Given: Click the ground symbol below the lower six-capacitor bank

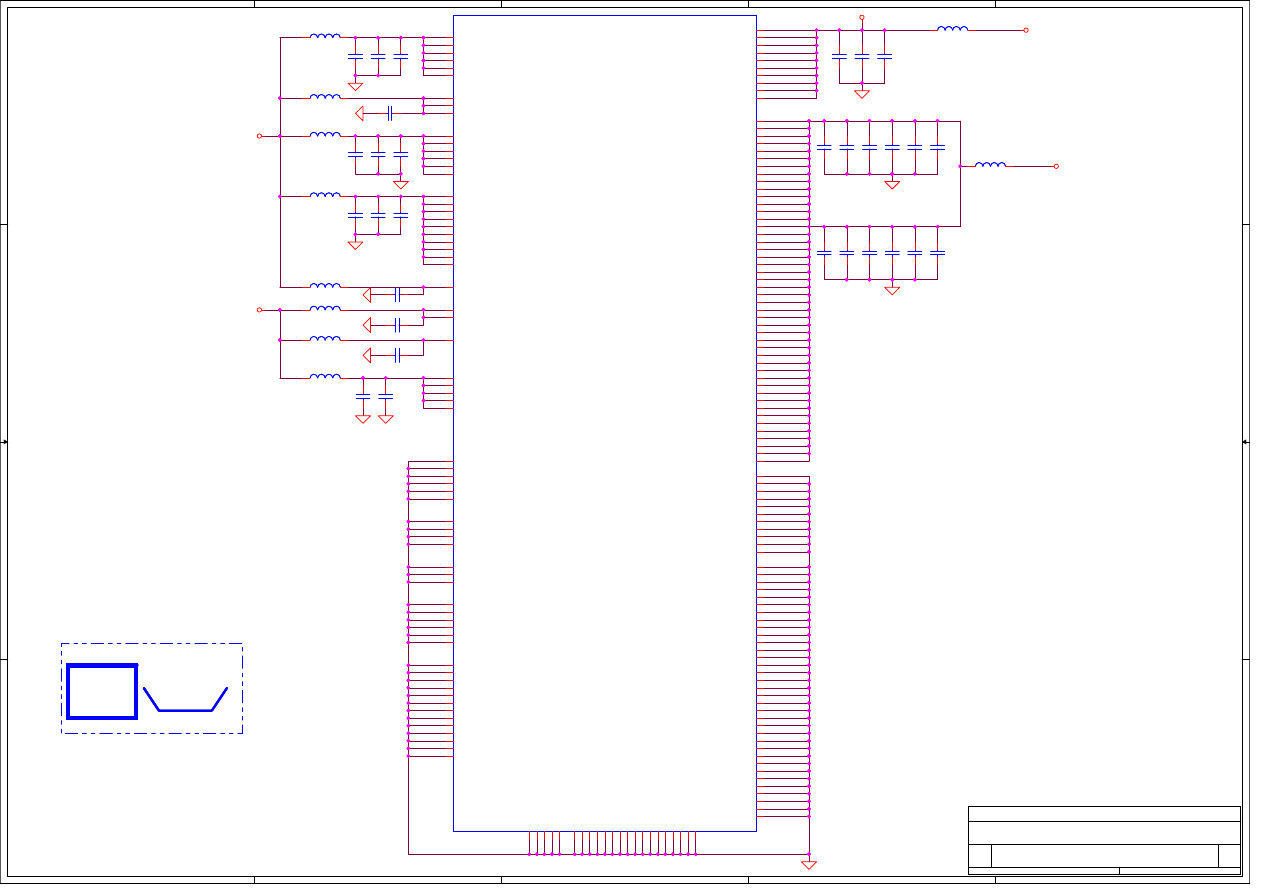Looking at the screenshot, I should 892,291.
